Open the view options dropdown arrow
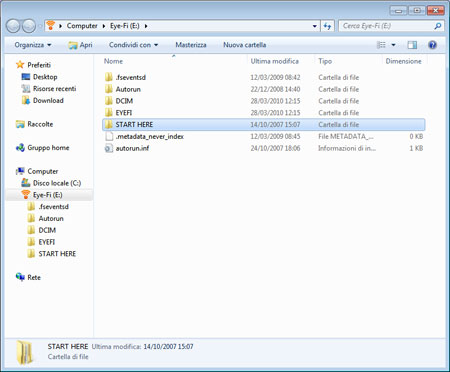 click(393, 45)
